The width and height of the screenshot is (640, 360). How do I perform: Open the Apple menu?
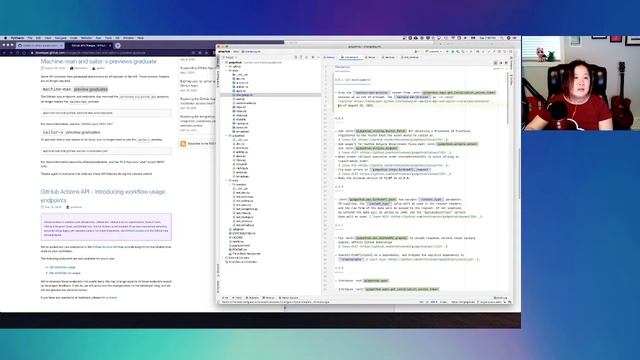point(6,38)
